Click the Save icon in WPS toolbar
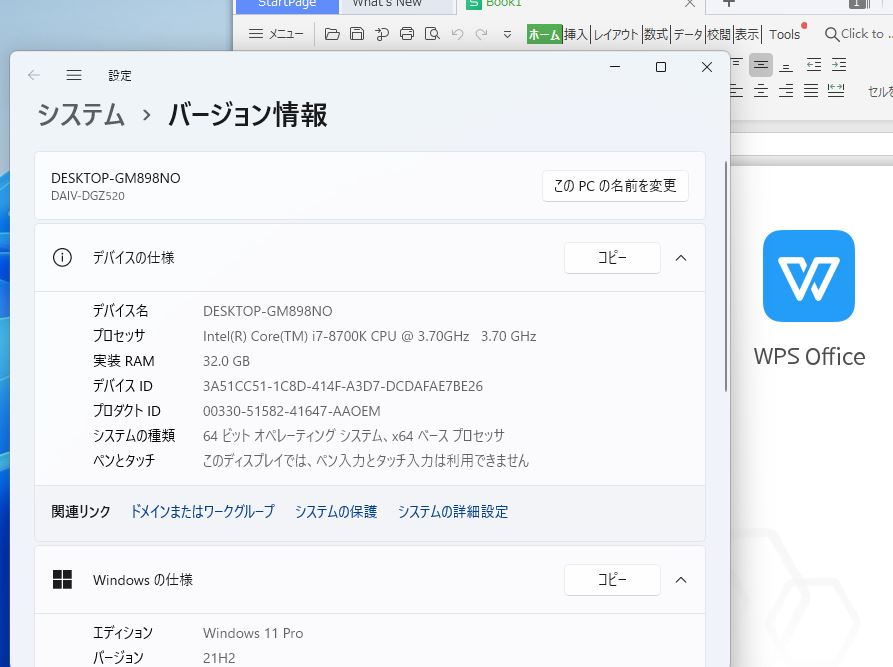The image size is (893, 667). [x=357, y=34]
